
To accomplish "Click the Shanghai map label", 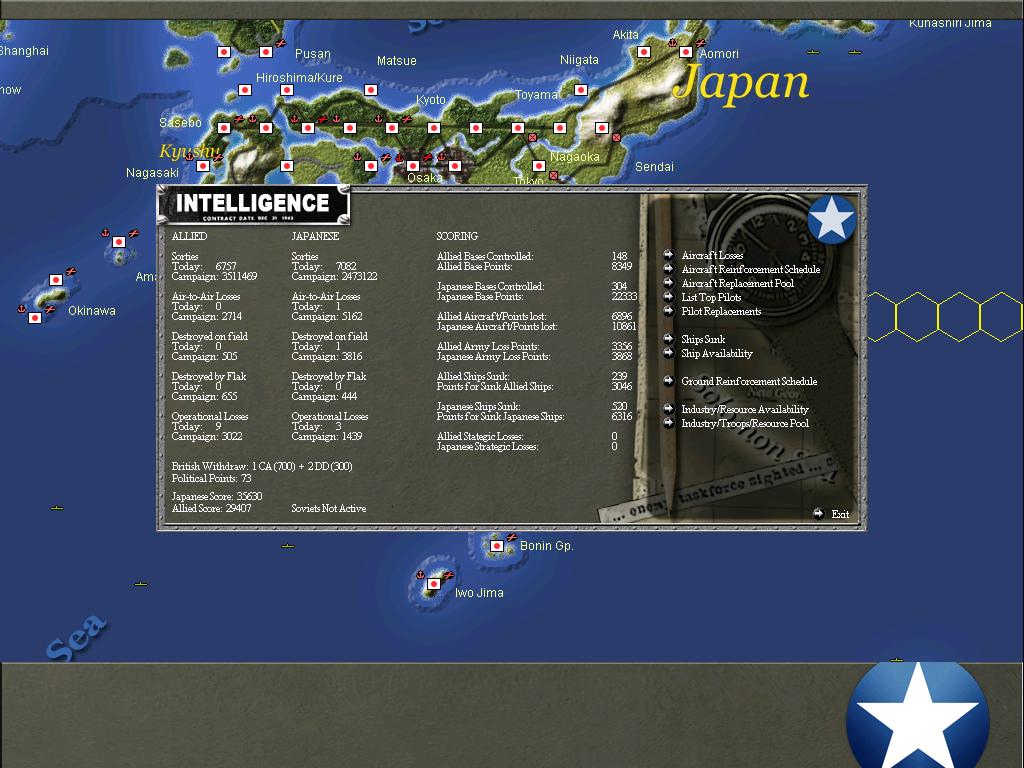I will pyautogui.click(x=24, y=50).
